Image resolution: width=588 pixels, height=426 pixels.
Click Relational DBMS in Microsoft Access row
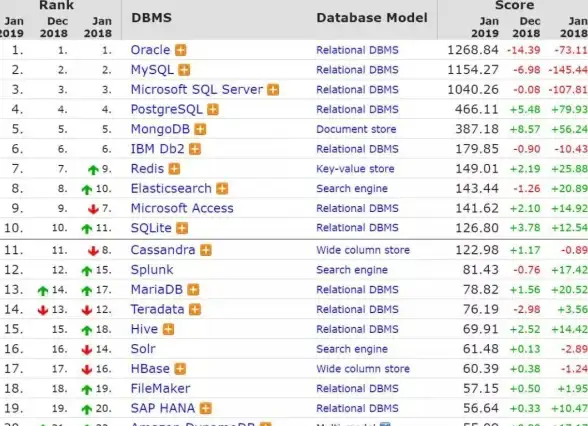[x=357, y=208]
